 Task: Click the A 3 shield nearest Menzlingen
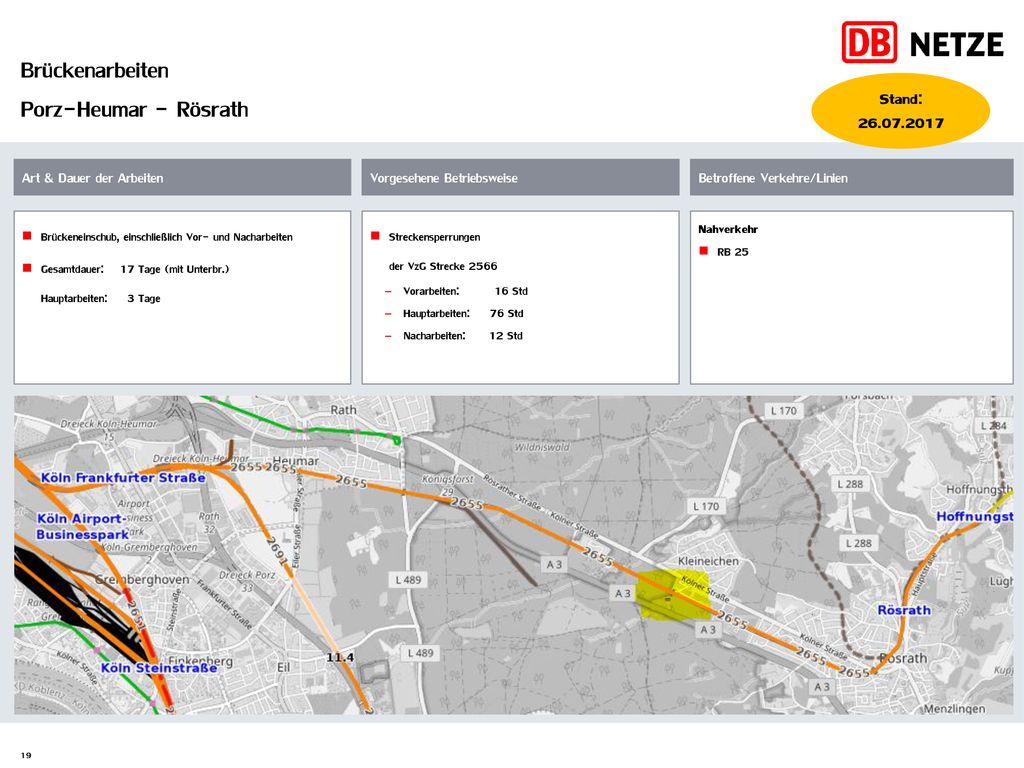pyautogui.click(x=822, y=687)
